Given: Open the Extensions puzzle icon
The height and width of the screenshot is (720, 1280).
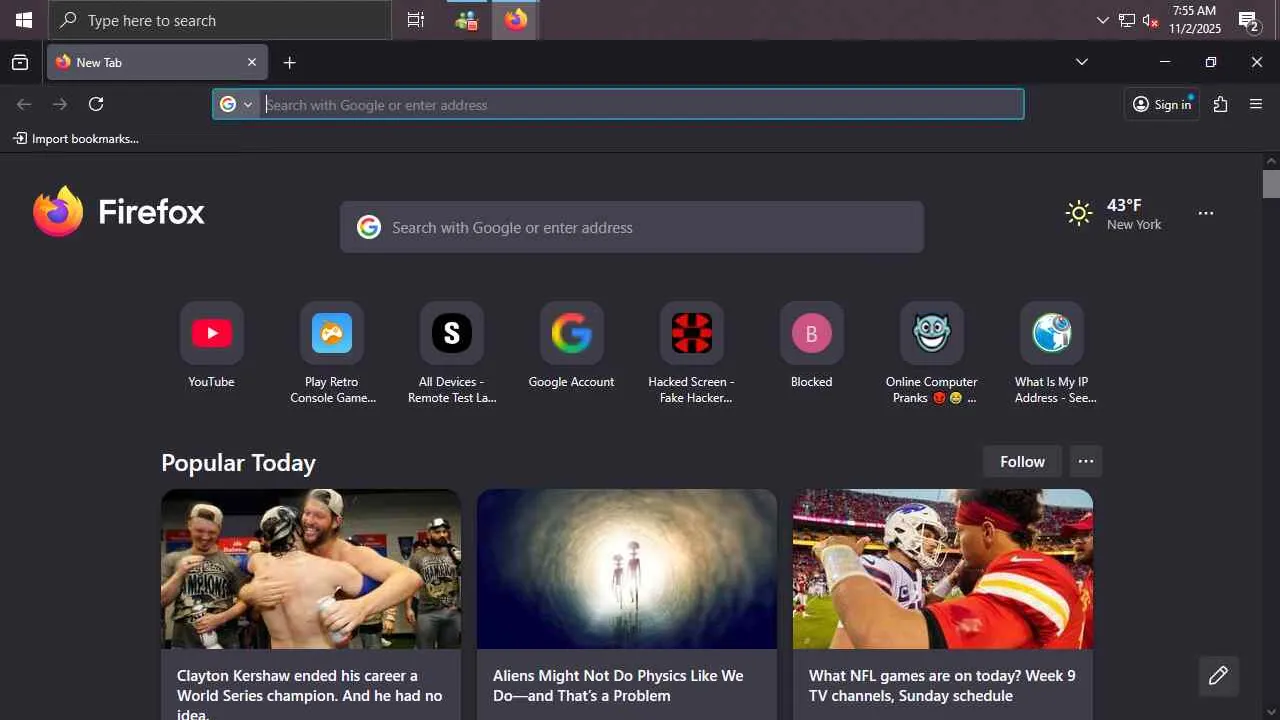Looking at the screenshot, I should click(1220, 104).
